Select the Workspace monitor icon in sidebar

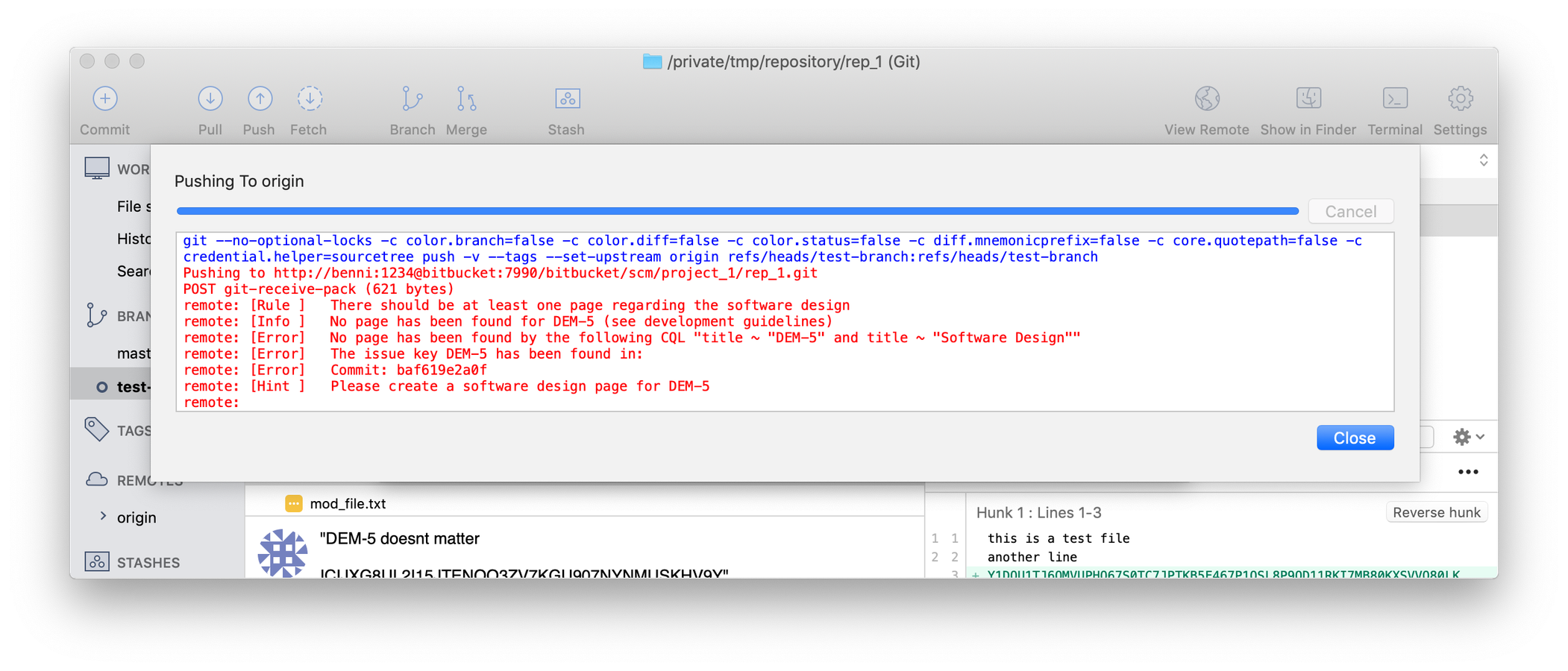click(97, 168)
